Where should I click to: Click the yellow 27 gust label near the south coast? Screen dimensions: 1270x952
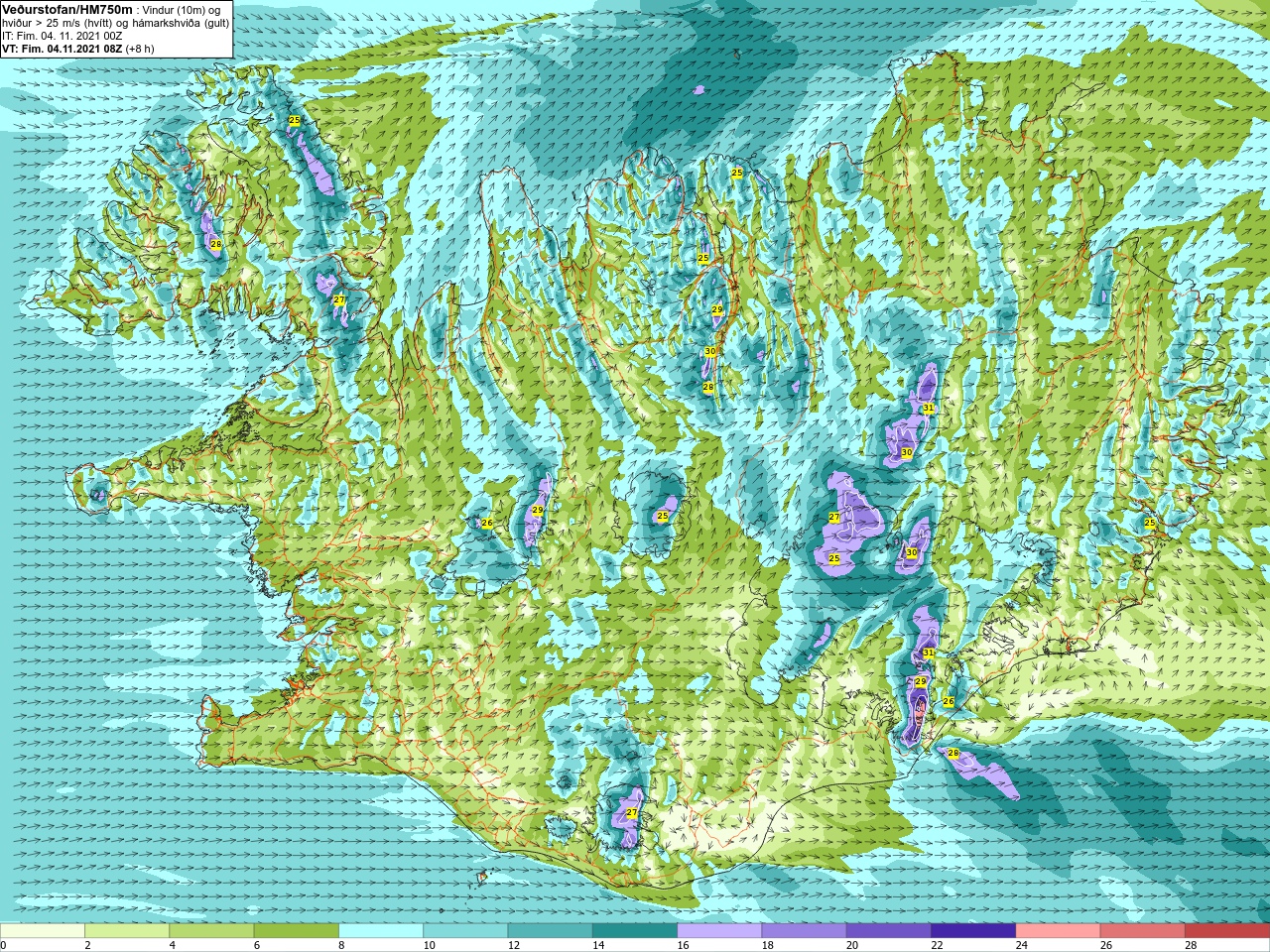click(631, 812)
